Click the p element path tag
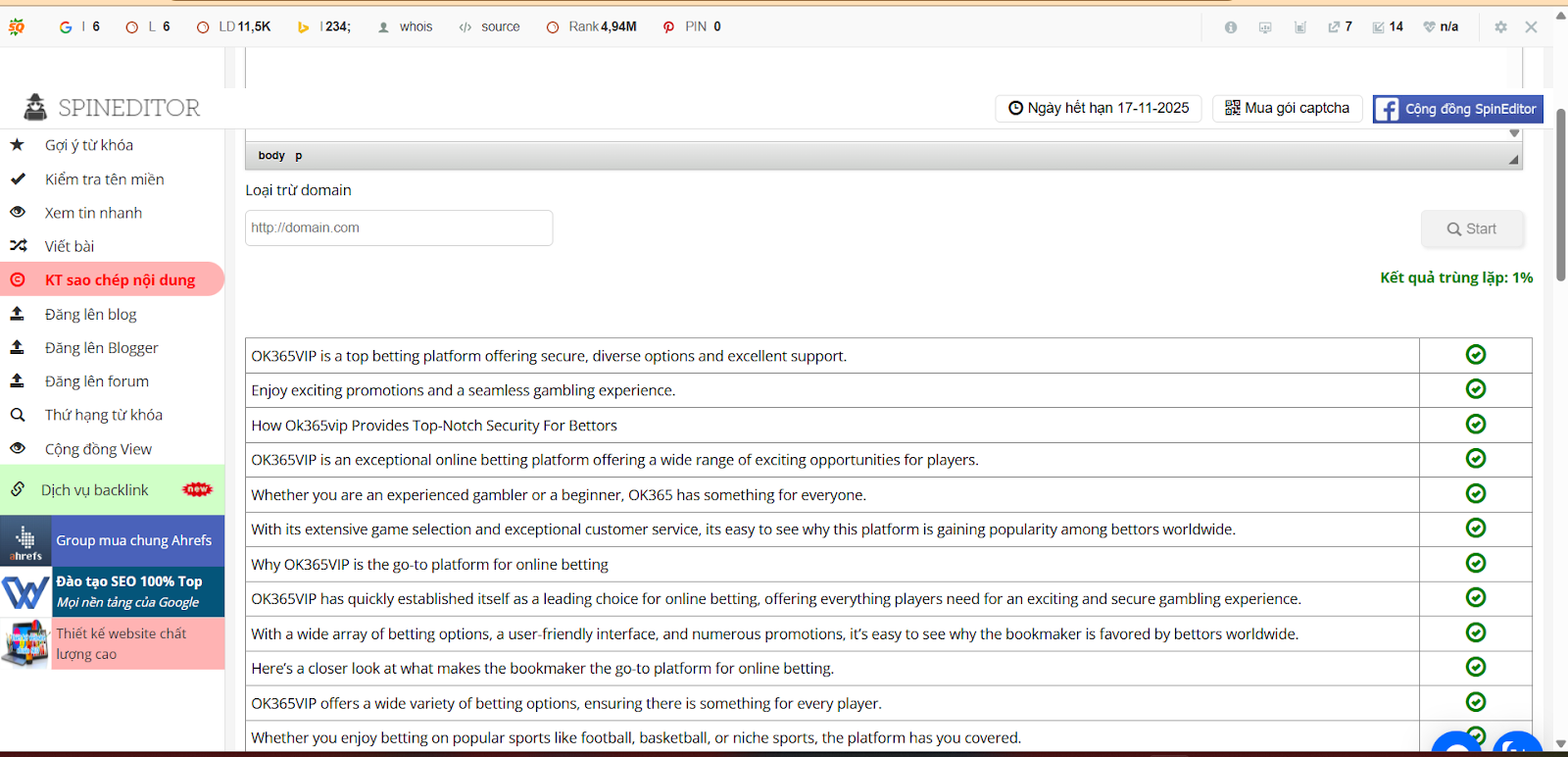 299,155
